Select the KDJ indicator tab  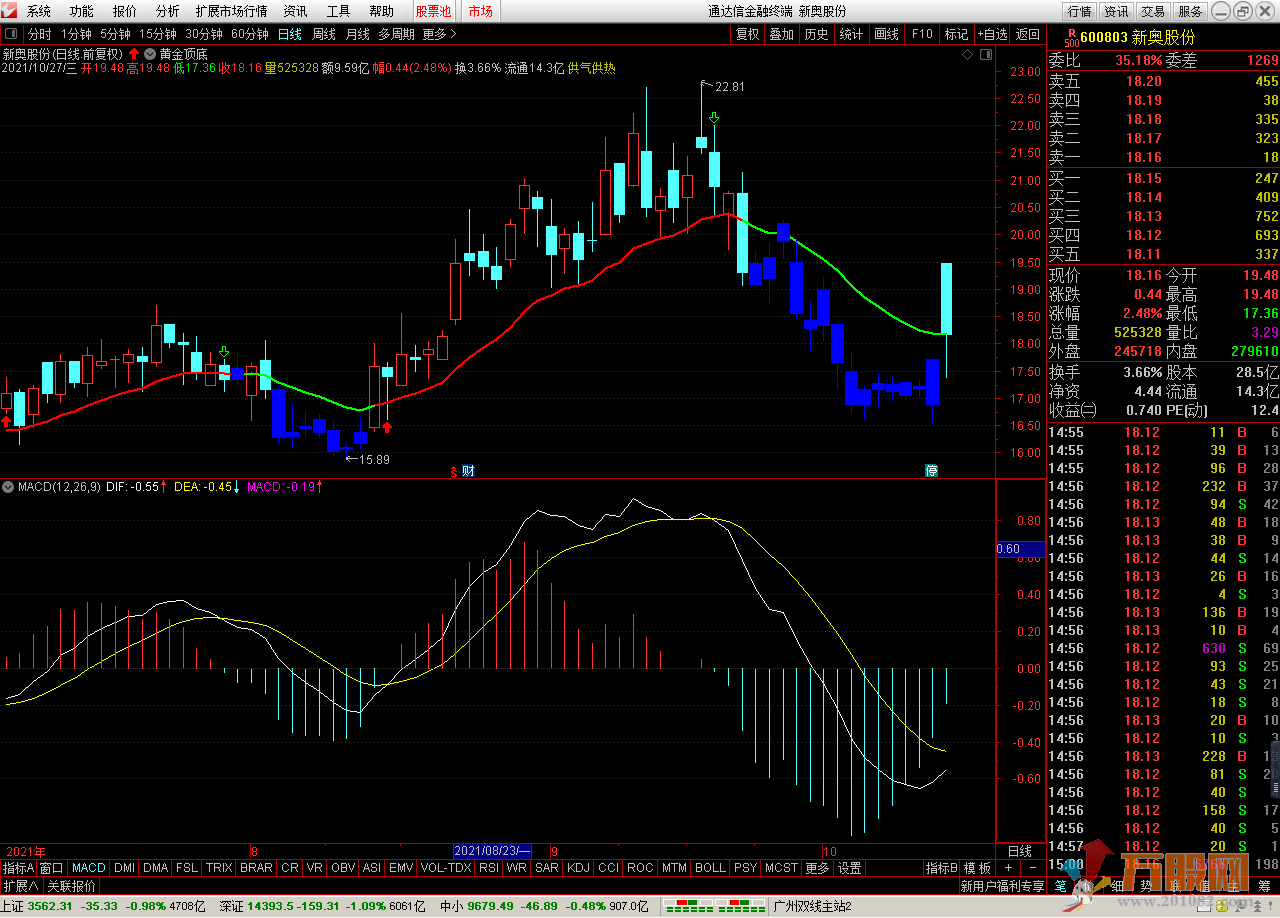pyautogui.click(x=579, y=868)
